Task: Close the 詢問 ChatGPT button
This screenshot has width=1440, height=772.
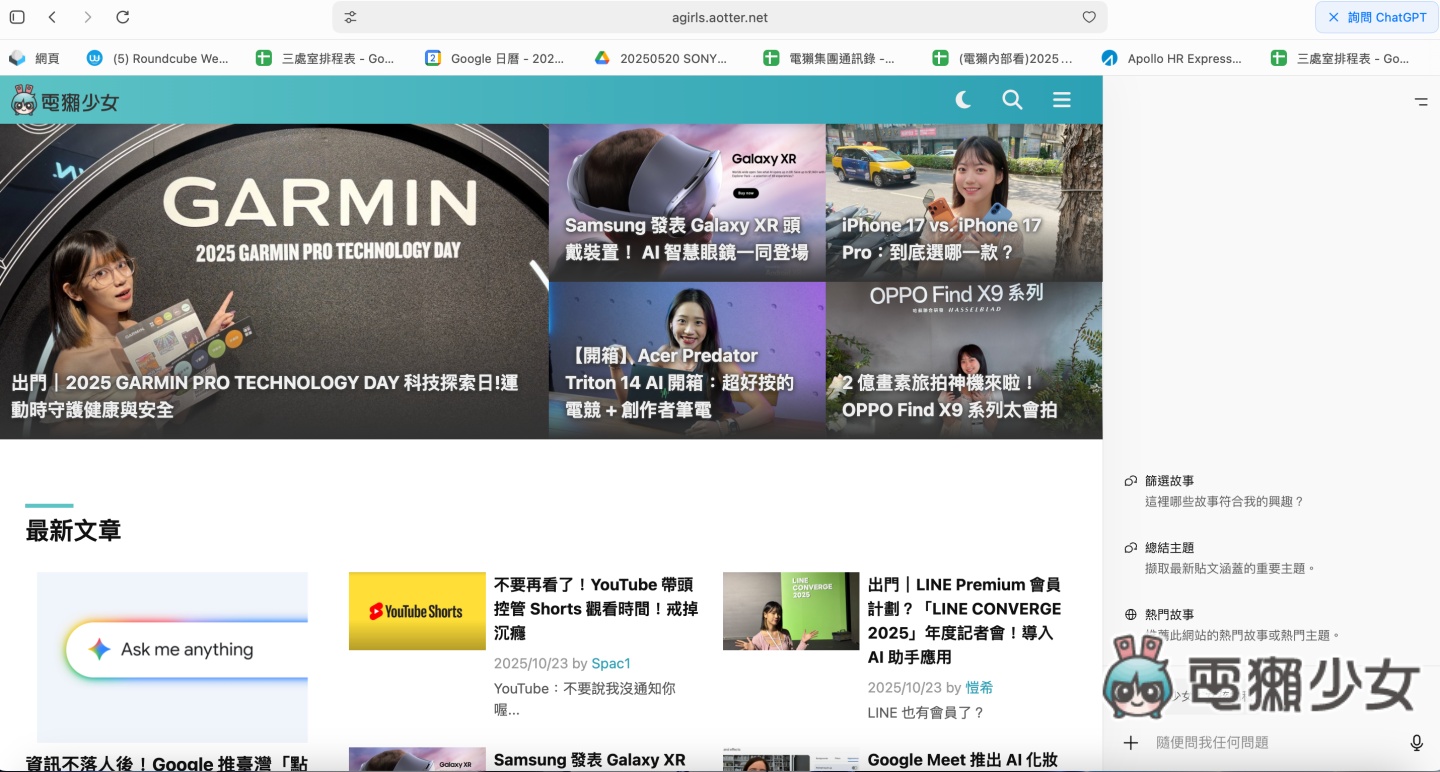Action: pyautogui.click(x=1333, y=17)
